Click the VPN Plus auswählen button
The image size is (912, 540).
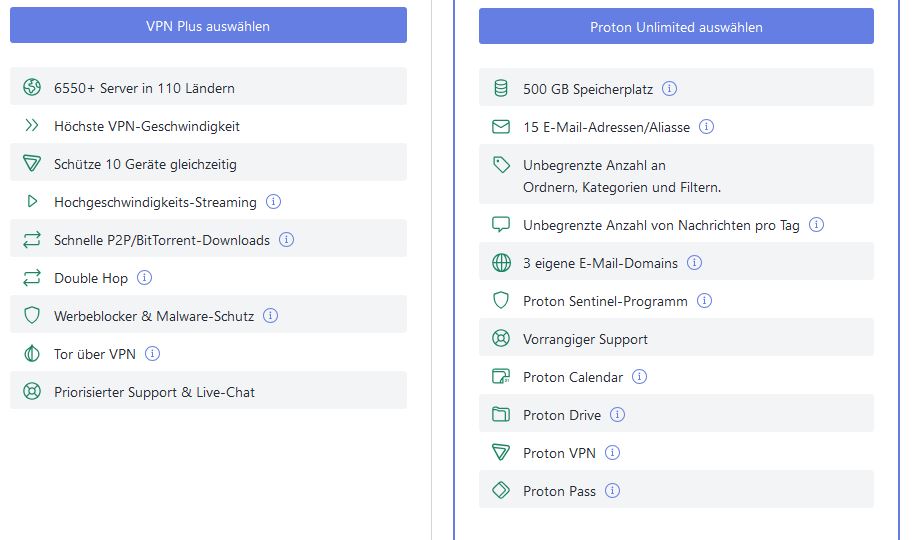click(x=208, y=26)
